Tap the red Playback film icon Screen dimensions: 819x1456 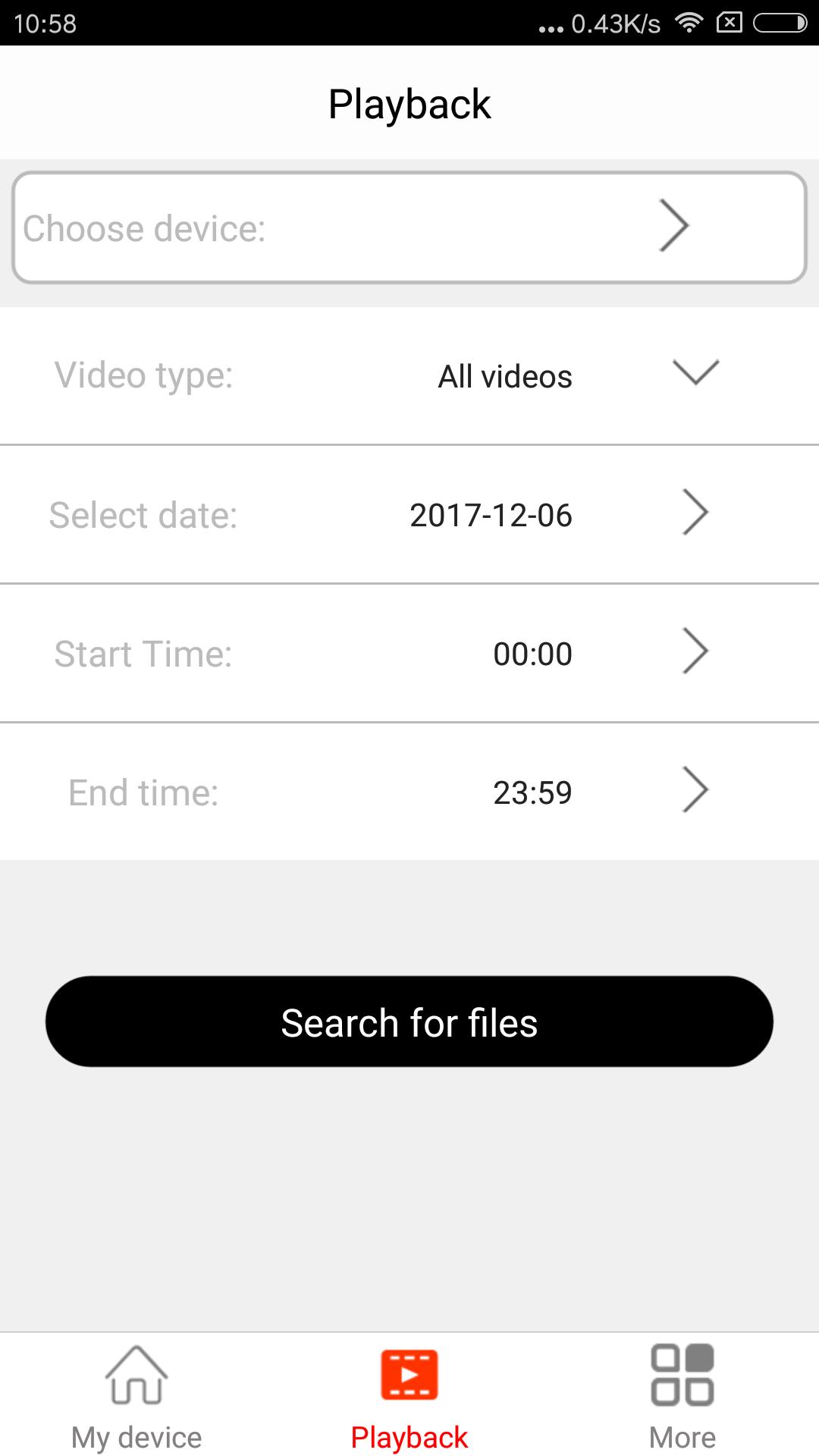pos(409,1374)
